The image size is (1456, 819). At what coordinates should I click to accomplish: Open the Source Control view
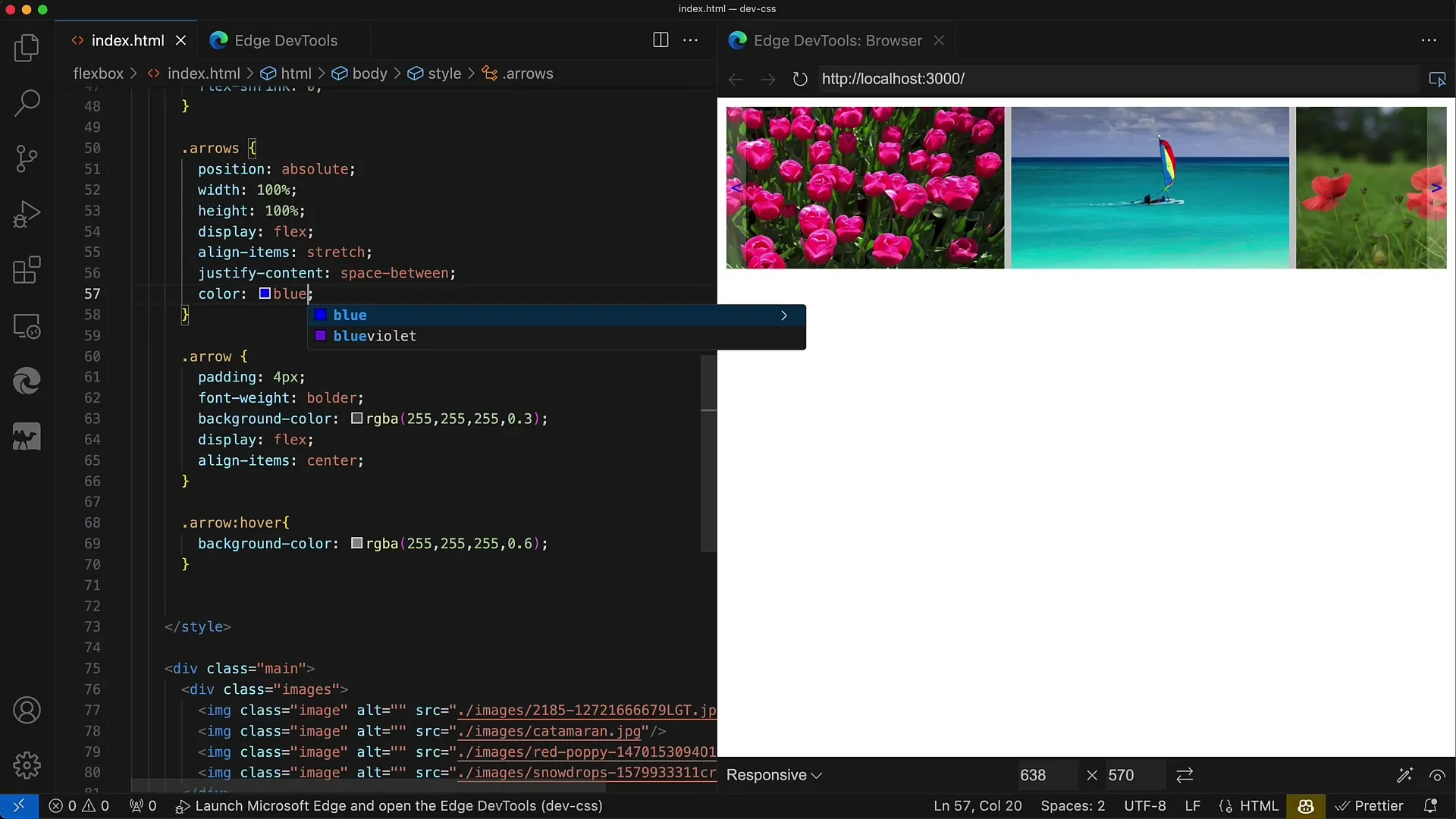[x=27, y=158]
